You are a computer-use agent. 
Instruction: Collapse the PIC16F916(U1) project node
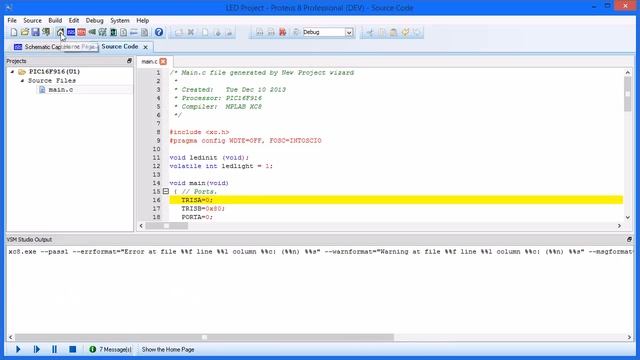pyautogui.click(x=12, y=72)
